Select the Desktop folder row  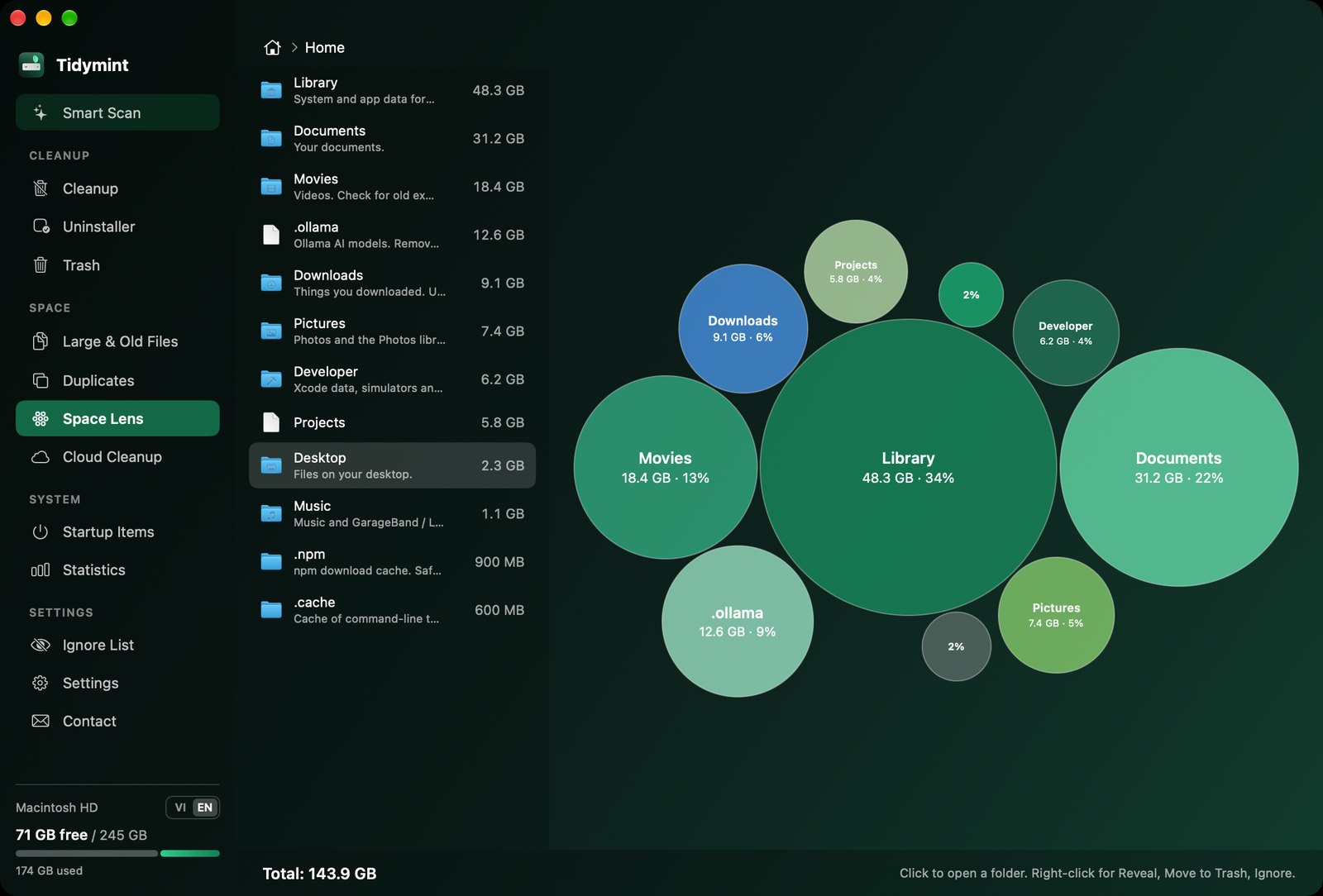point(392,465)
